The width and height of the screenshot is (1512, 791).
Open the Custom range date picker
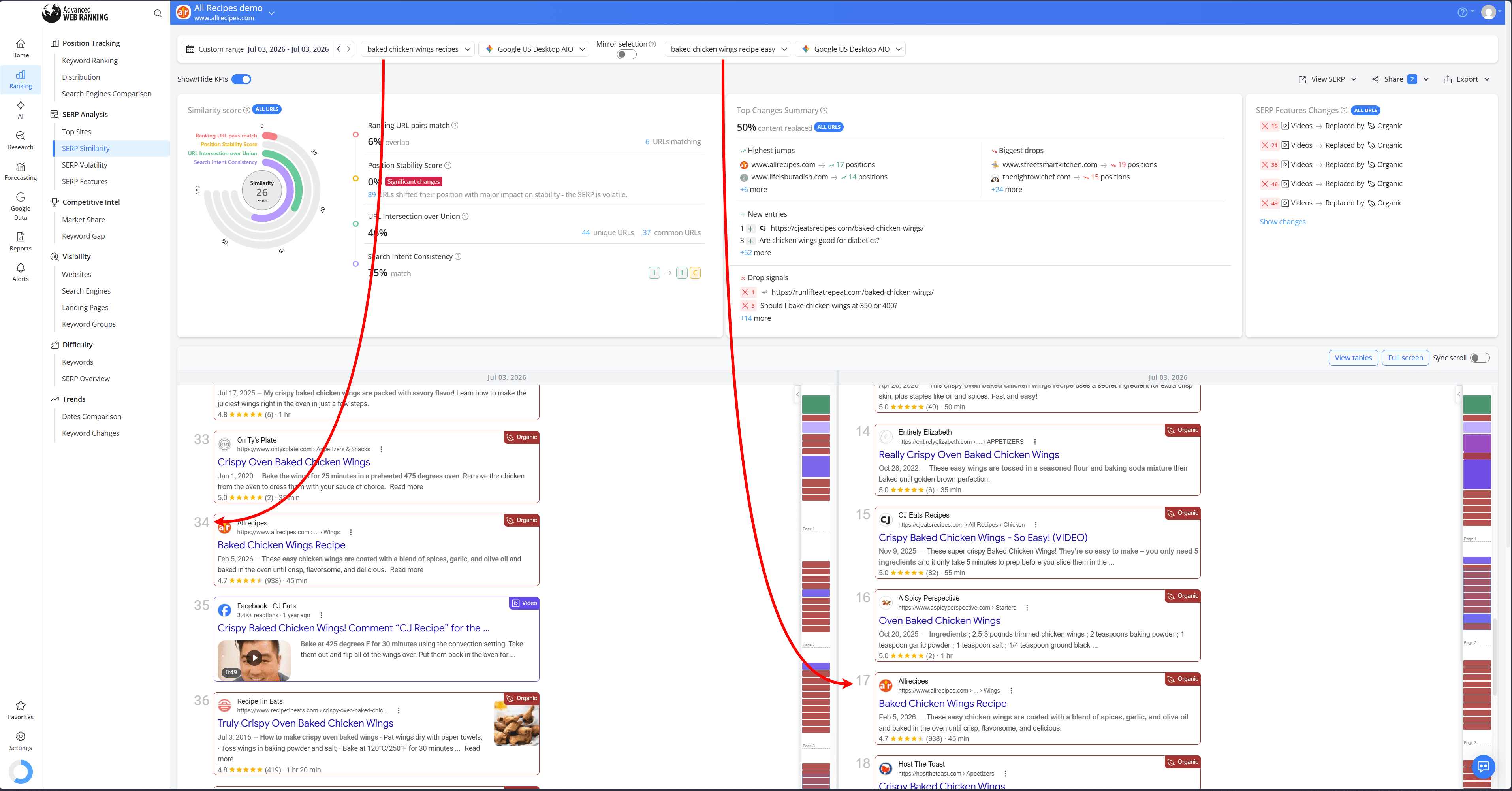[257, 49]
